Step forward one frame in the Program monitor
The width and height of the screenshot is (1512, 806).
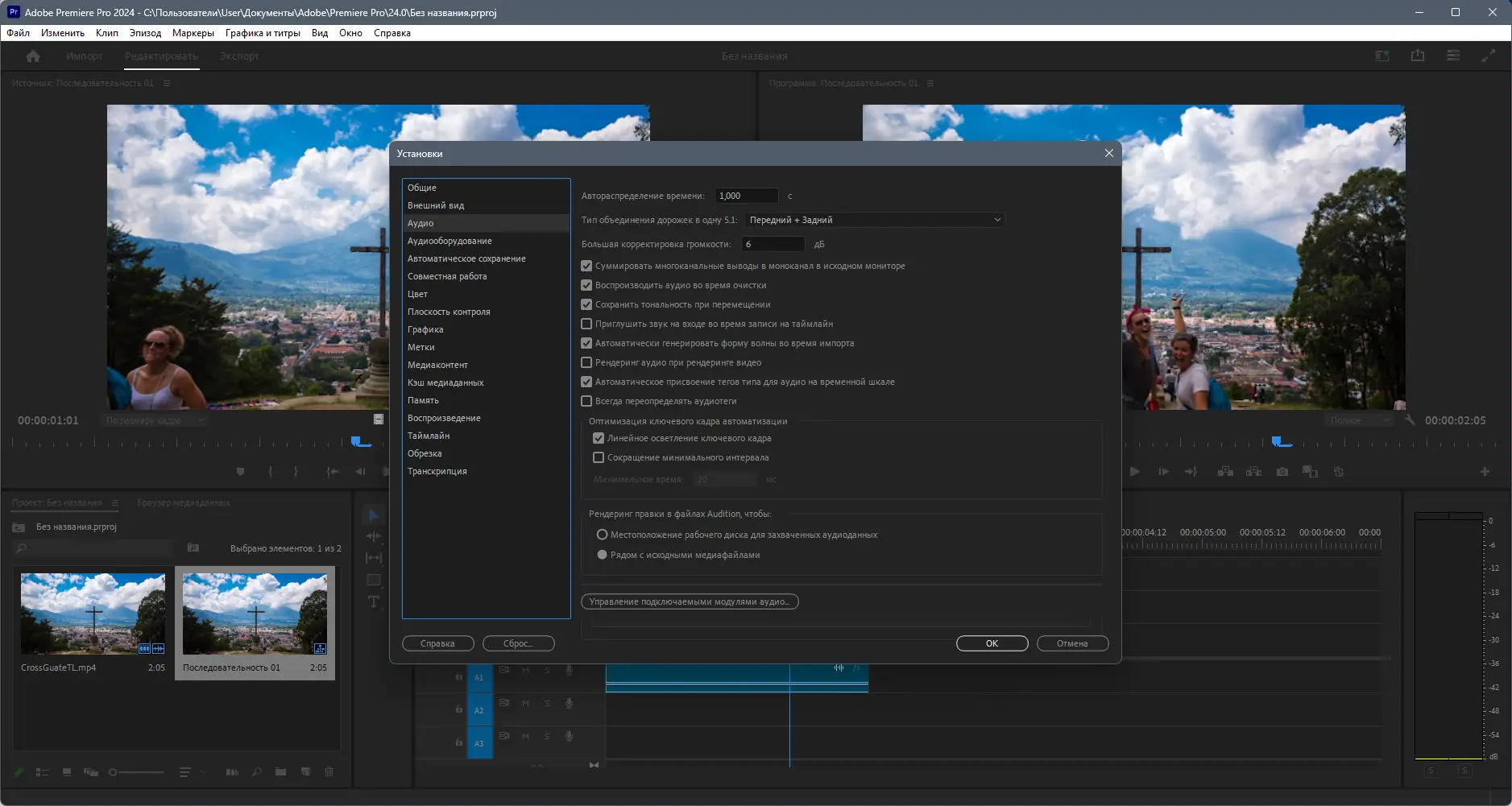tap(1163, 472)
